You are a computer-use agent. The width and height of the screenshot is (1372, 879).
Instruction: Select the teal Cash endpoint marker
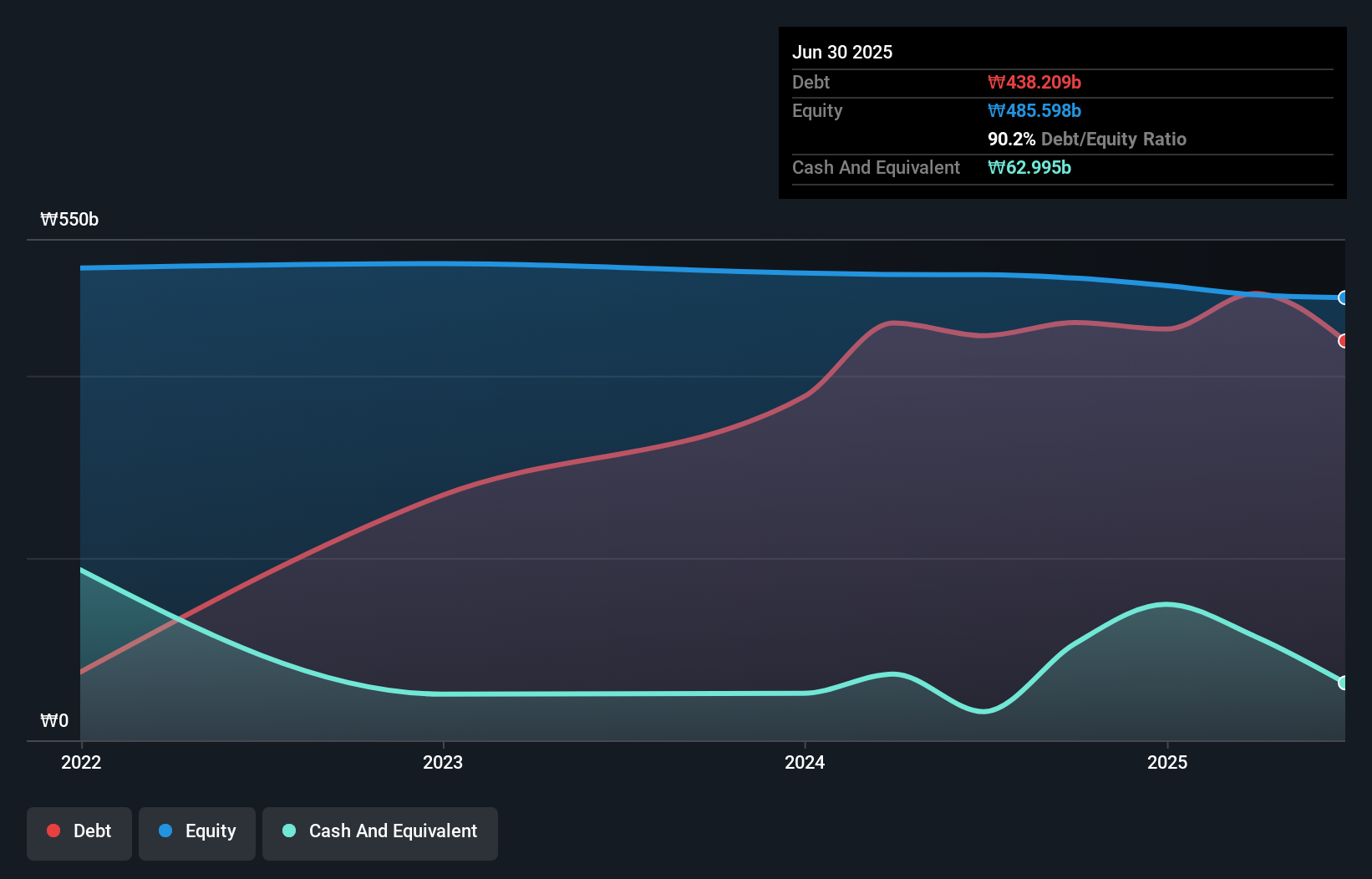(1344, 683)
